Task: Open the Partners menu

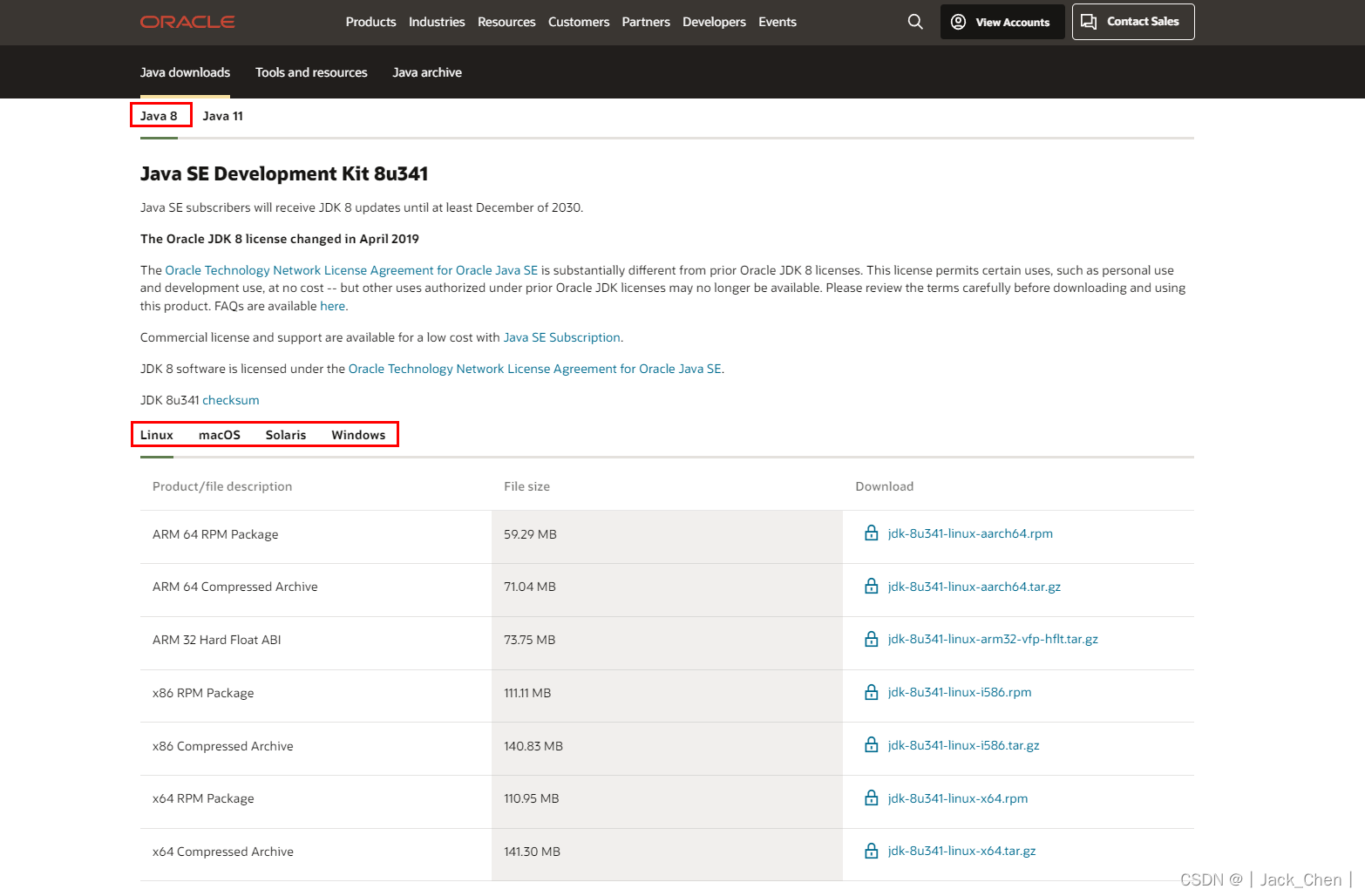Action: pyautogui.click(x=646, y=22)
